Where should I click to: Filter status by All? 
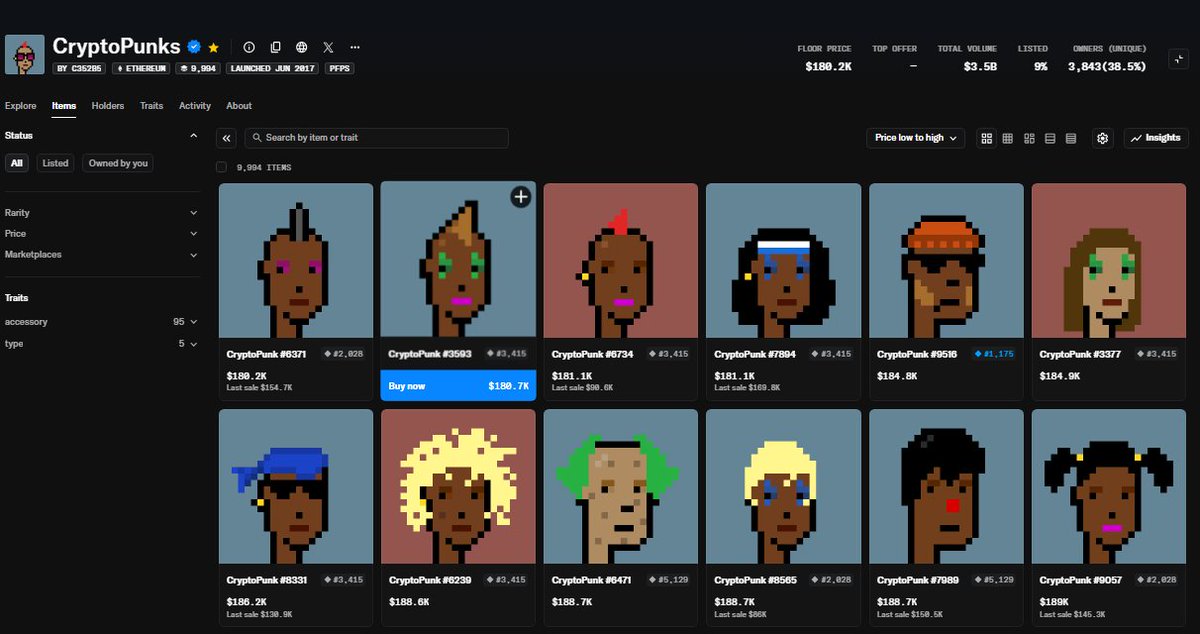tap(17, 163)
